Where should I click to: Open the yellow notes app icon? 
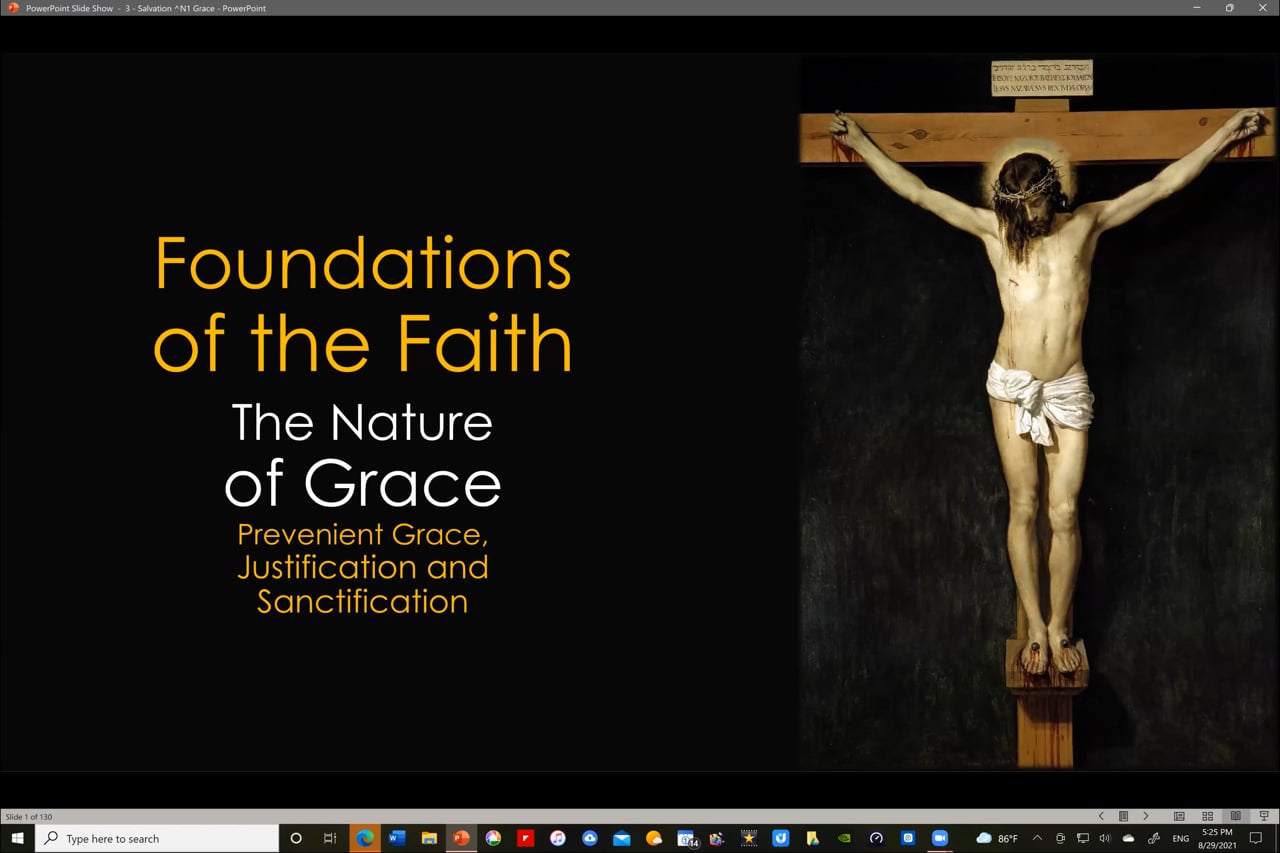(x=813, y=838)
